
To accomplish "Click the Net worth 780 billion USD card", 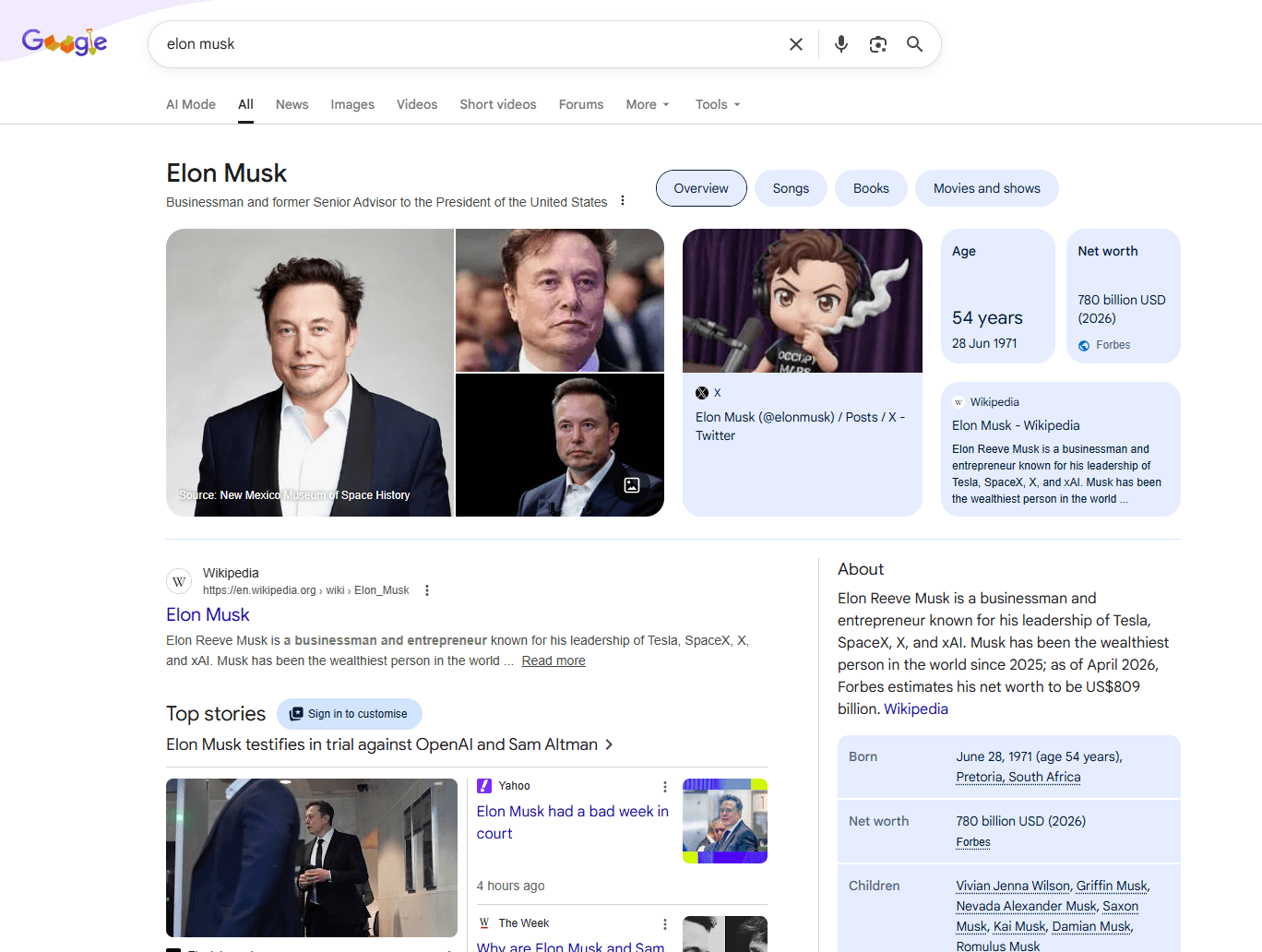I will coord(1124,296).
